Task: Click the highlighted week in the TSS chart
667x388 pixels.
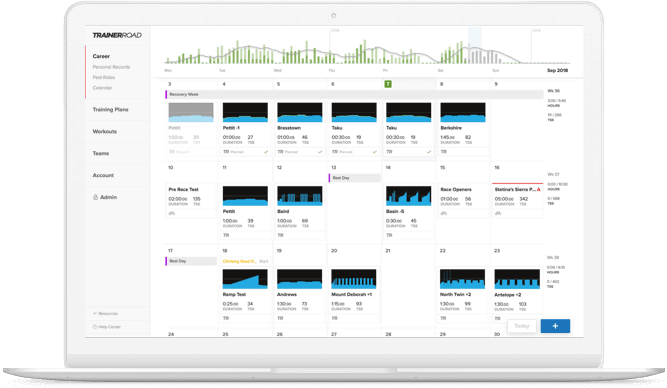Action: pos(475,46)
